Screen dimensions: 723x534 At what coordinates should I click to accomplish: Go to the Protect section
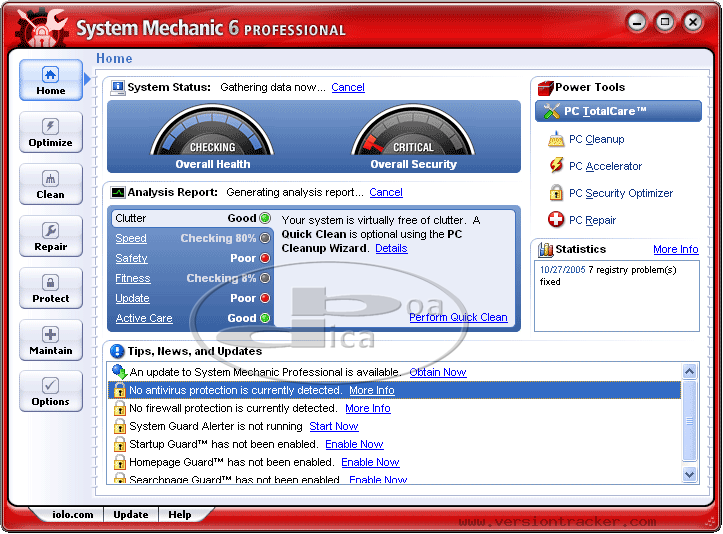51,288
